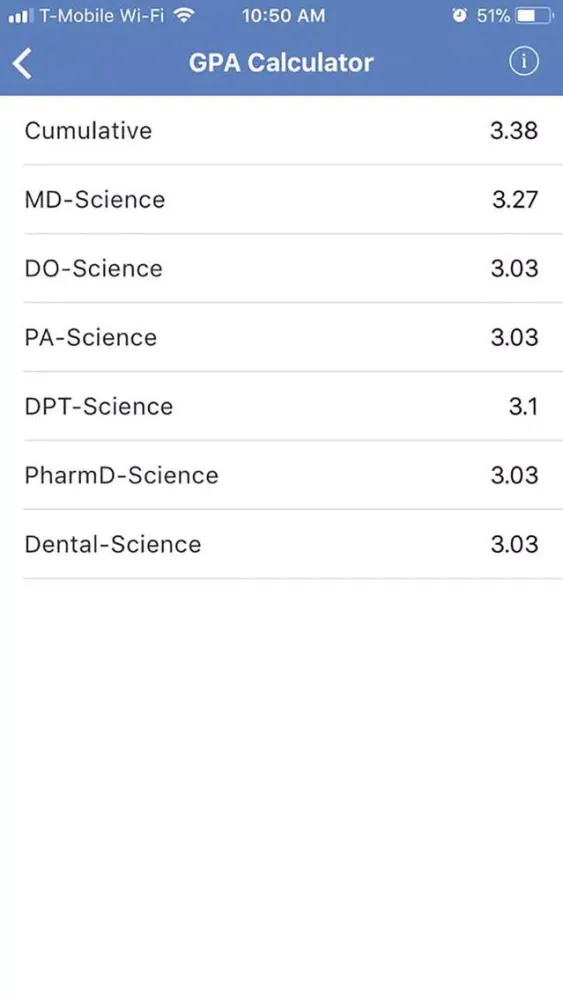563x1000 pixels.
Task: Tap the battery indicator icon
Action: point(534,16)
